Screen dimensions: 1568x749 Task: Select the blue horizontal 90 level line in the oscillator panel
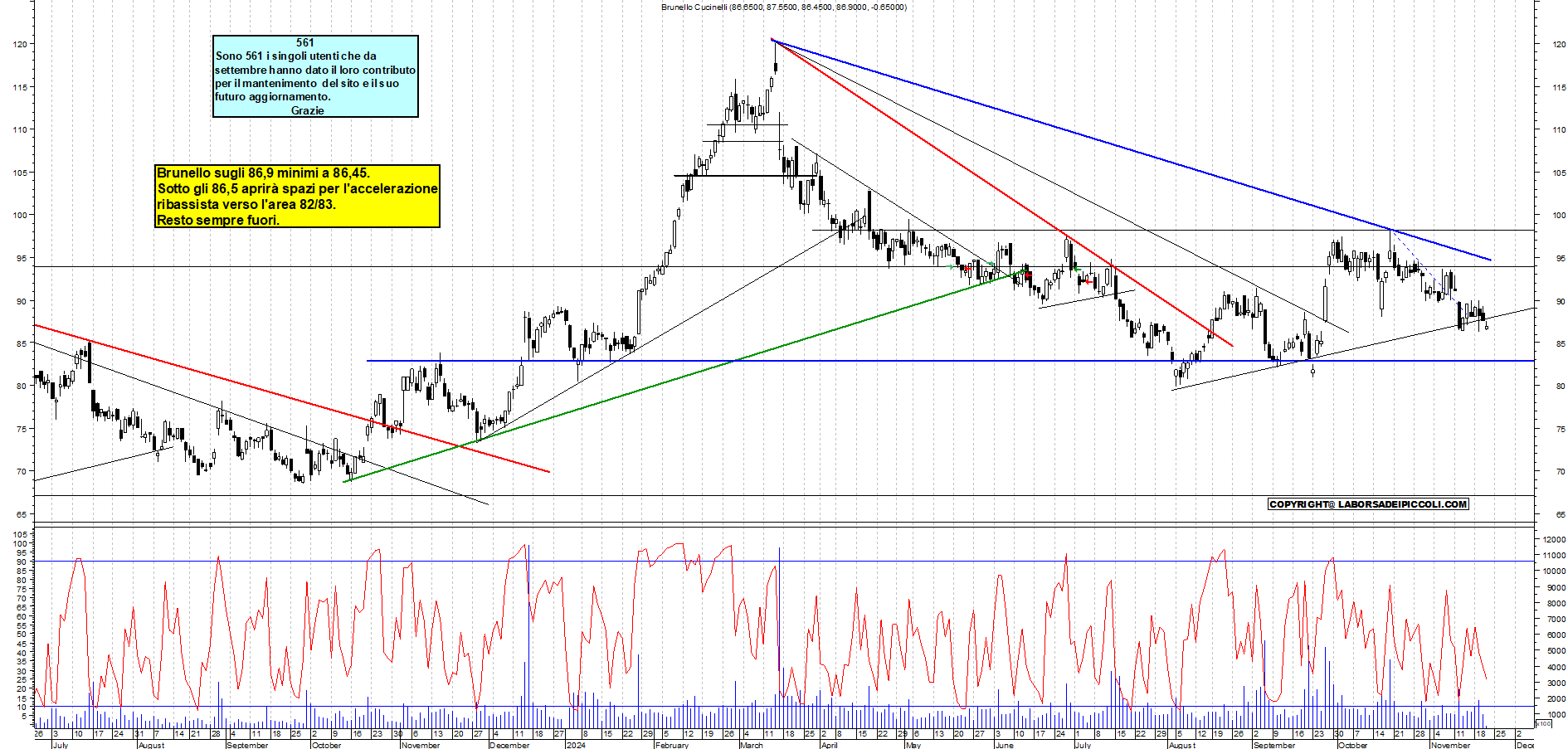783,562
